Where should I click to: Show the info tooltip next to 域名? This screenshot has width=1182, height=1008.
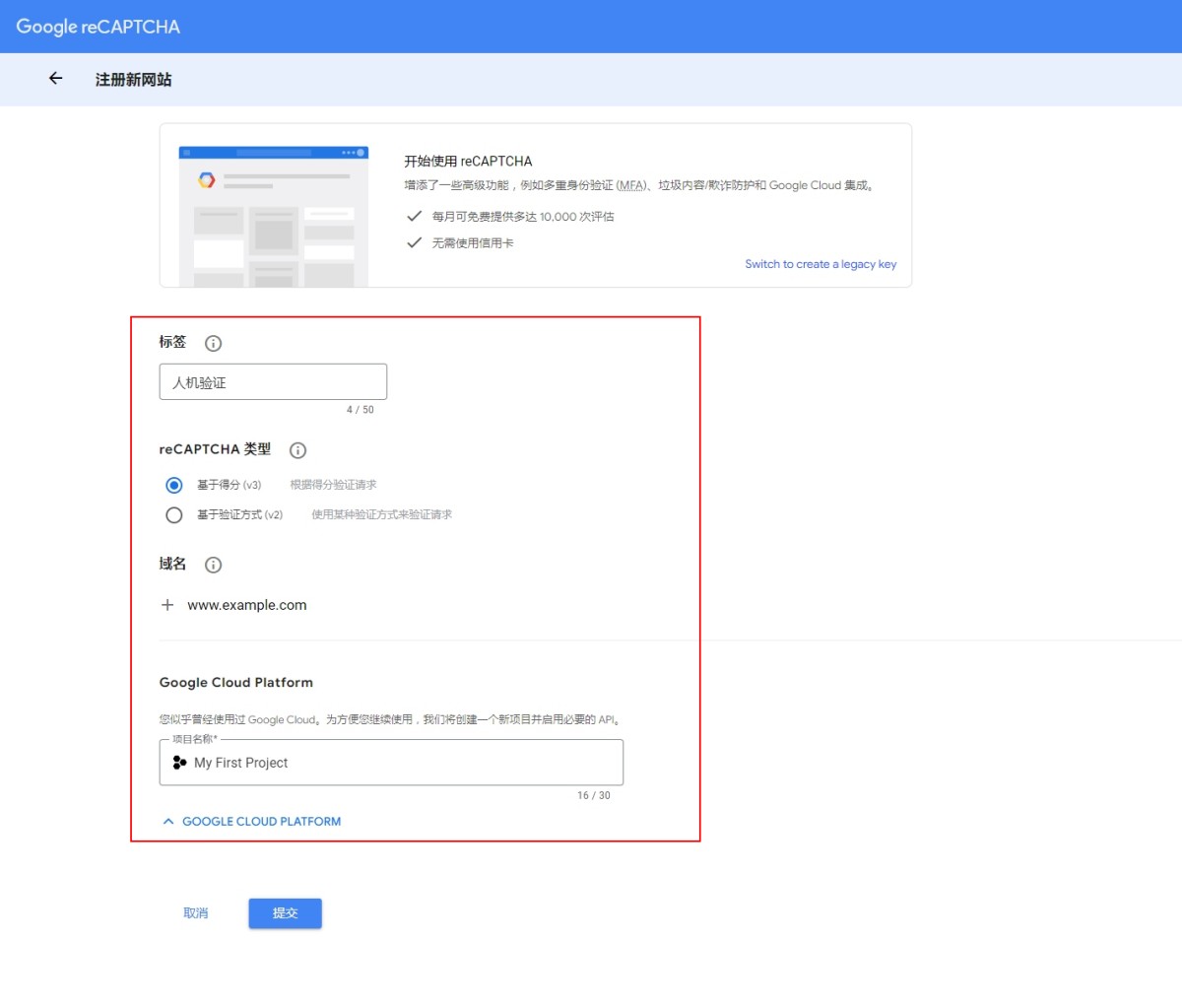pos(213,565)
